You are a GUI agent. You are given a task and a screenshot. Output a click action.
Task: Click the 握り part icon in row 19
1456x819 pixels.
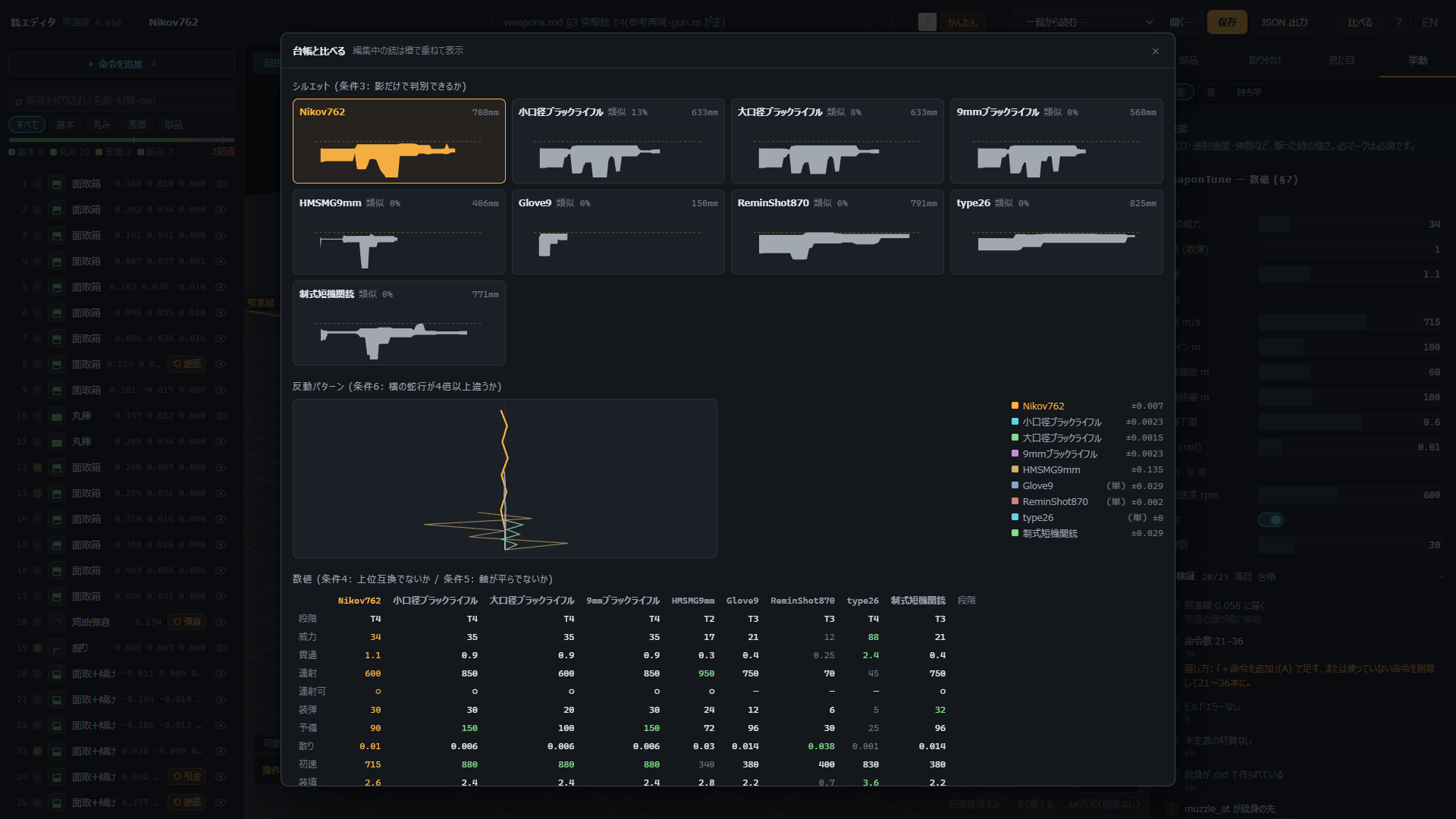click(56, 648)
